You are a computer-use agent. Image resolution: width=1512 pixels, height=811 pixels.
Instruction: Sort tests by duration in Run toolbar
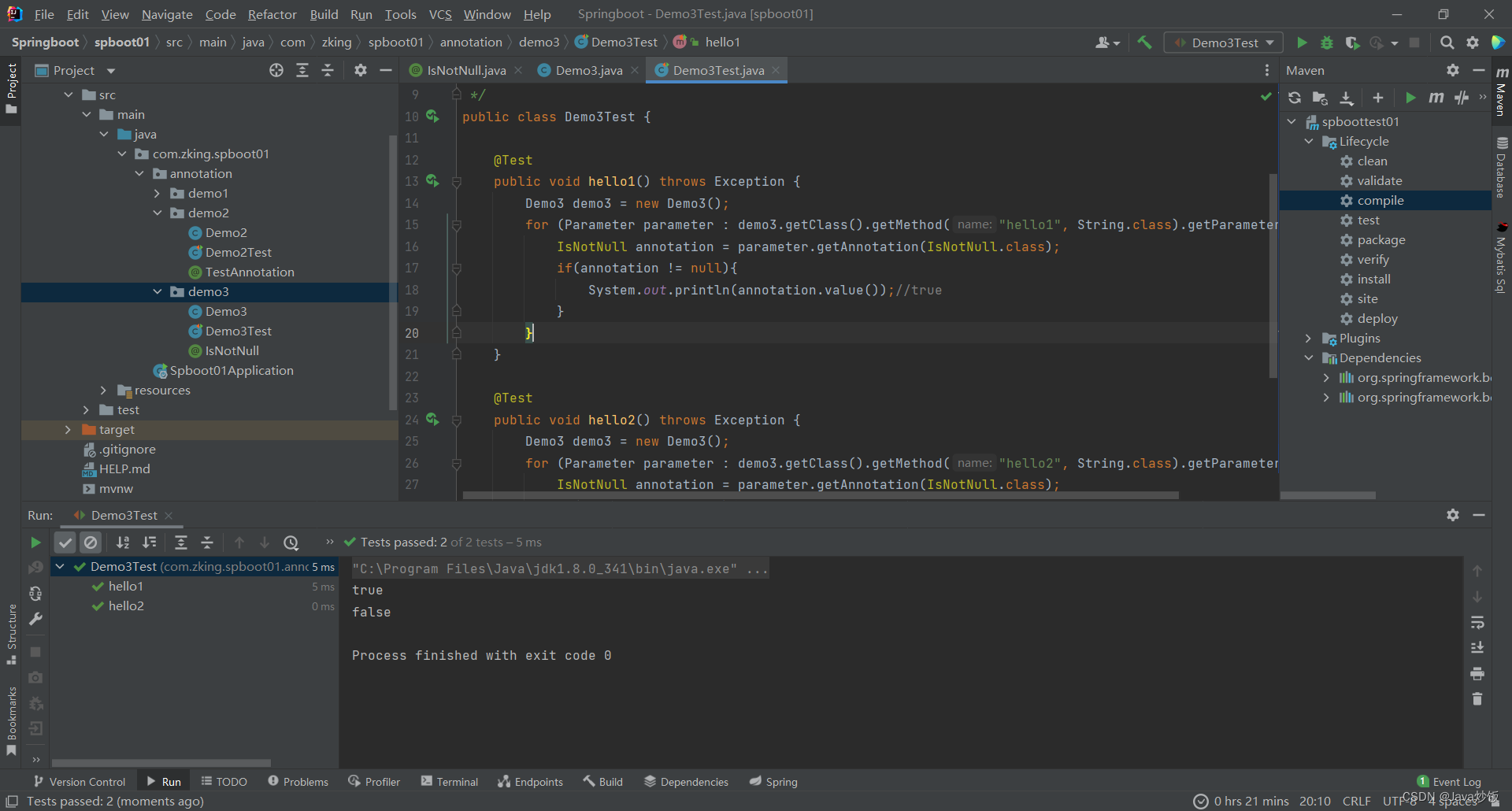click(149, 543)
